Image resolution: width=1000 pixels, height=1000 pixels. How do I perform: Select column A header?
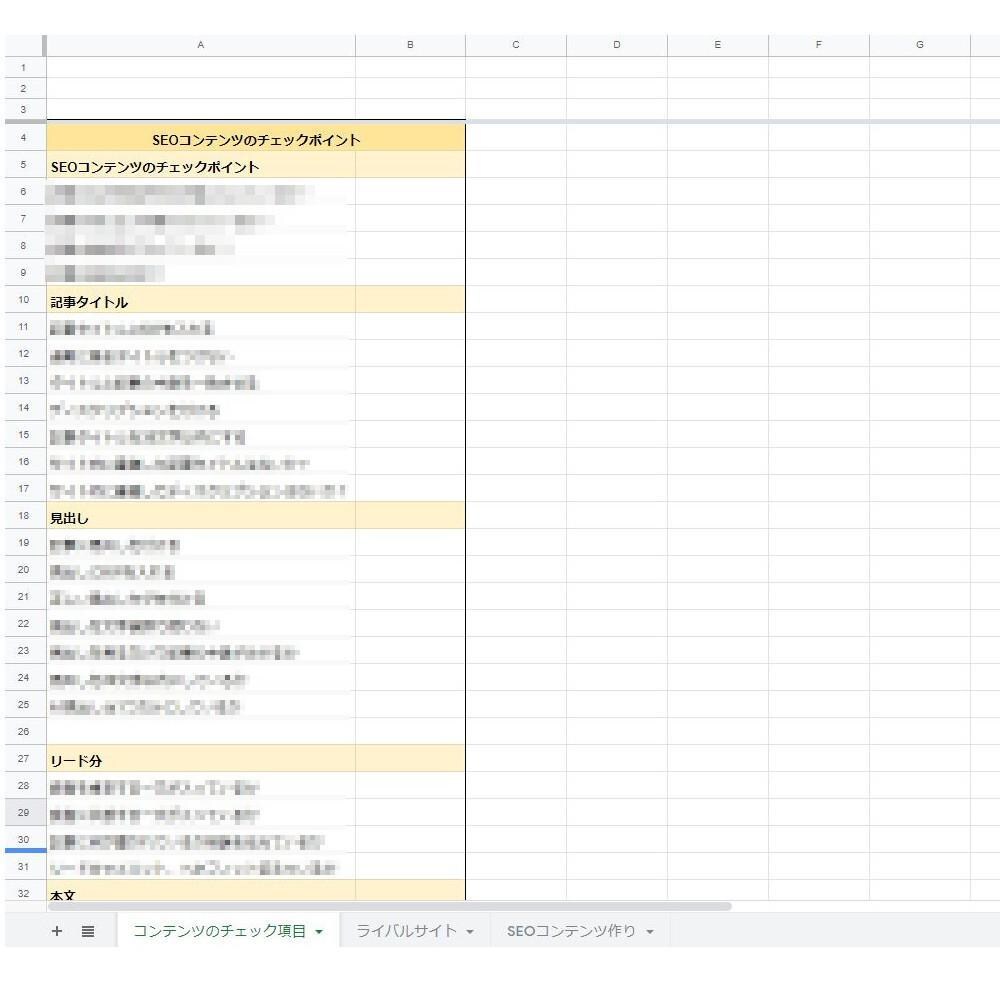(x=201, y=45)
